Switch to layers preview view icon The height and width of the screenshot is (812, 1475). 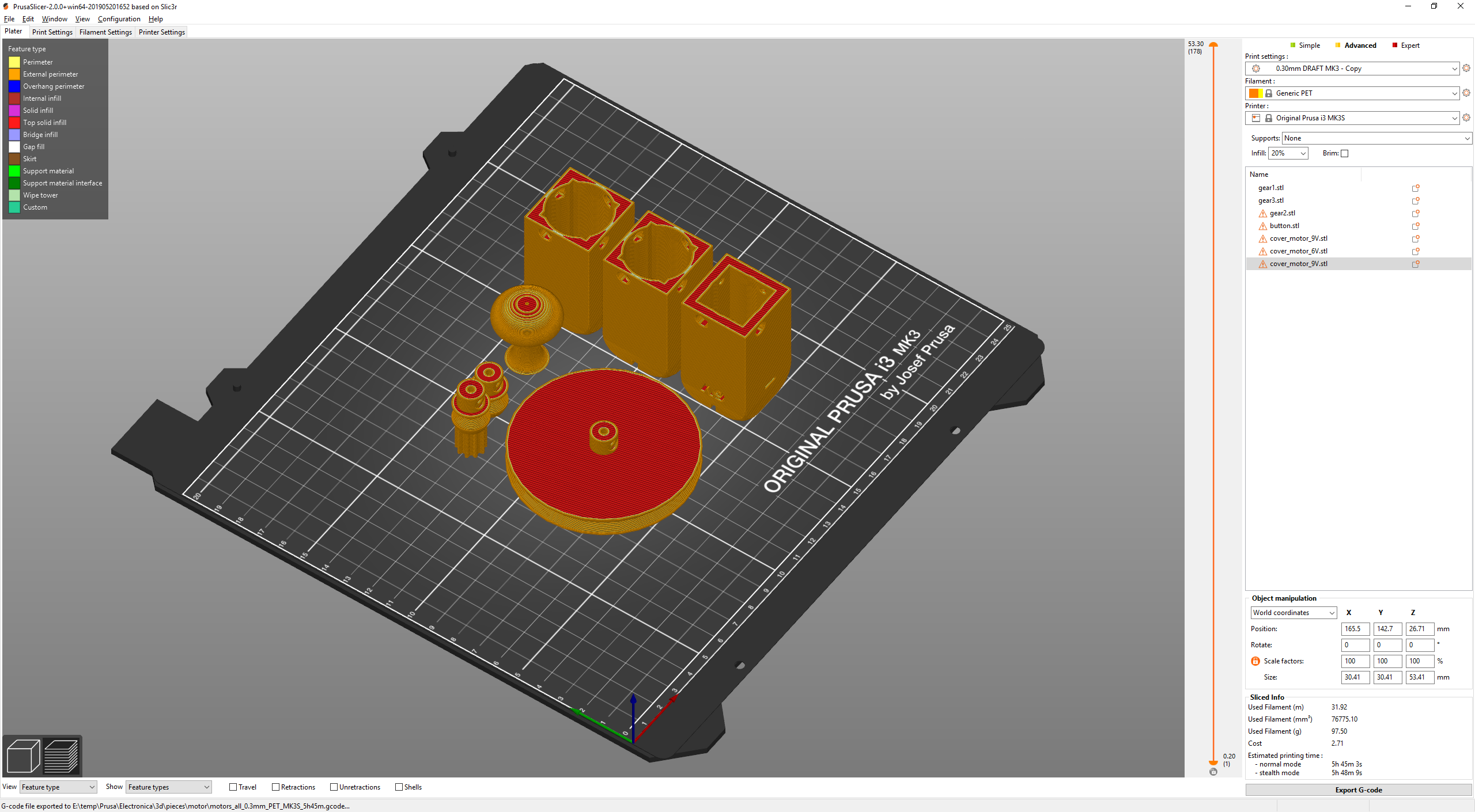click(61, 756)
